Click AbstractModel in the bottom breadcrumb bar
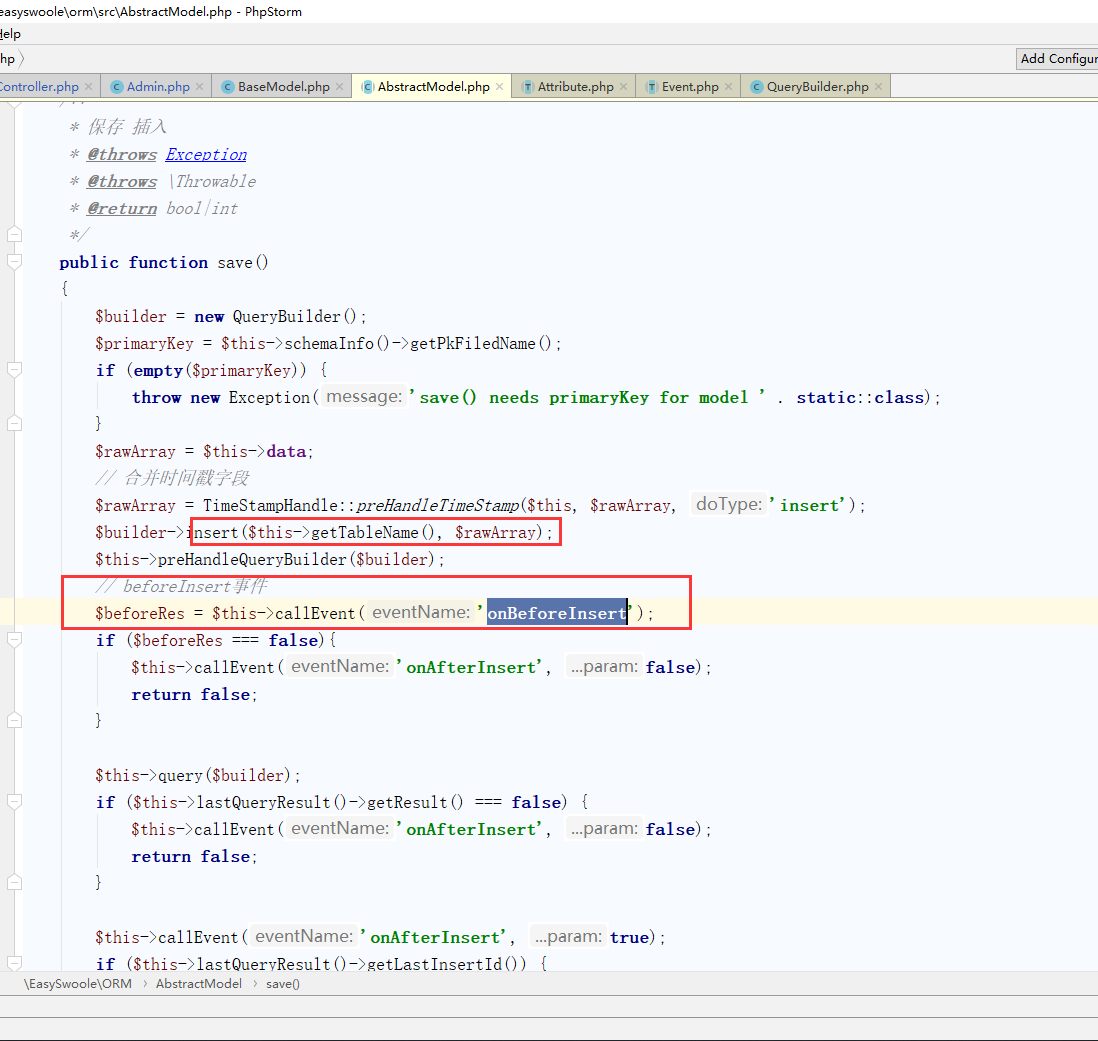The width and height of the screenshot is (1098, 1041). (198, 983)
